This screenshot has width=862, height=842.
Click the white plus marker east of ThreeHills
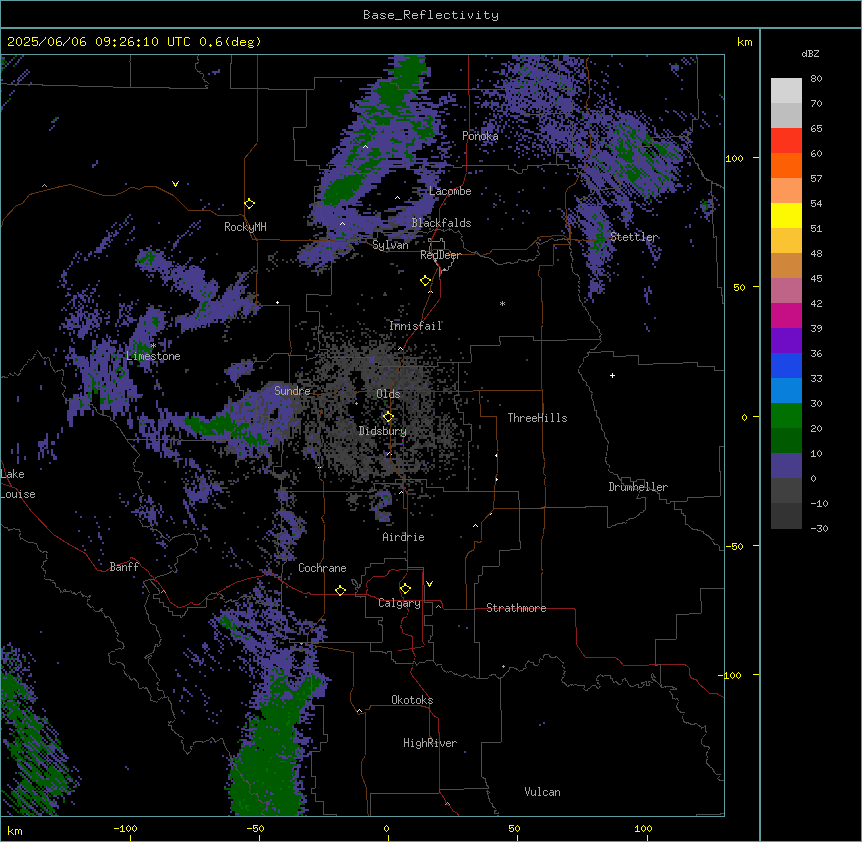click(x=612, y=375)
